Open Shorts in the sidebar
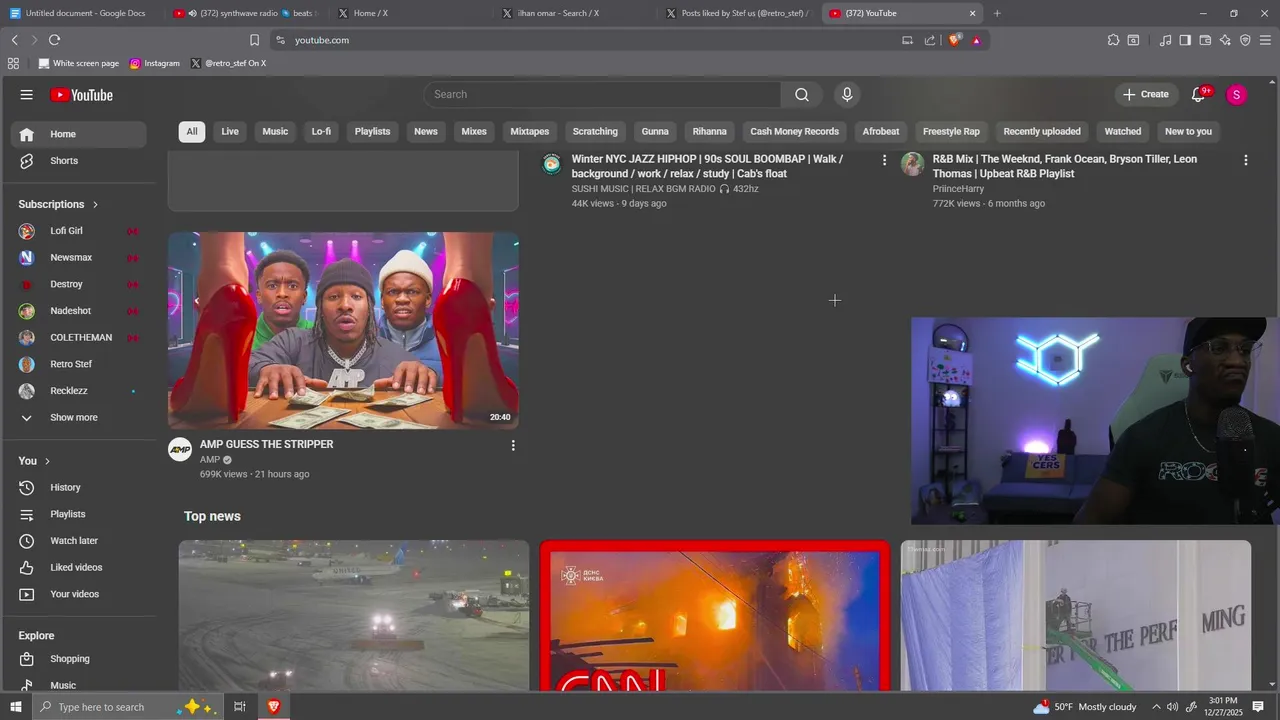Viewport: 1280px width, 720px height. tap(77, 161)
